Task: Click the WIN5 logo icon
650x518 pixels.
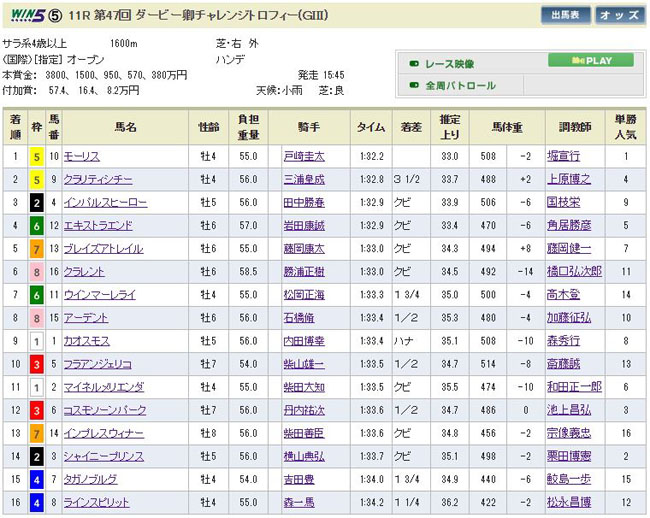Action: point(25,15)
